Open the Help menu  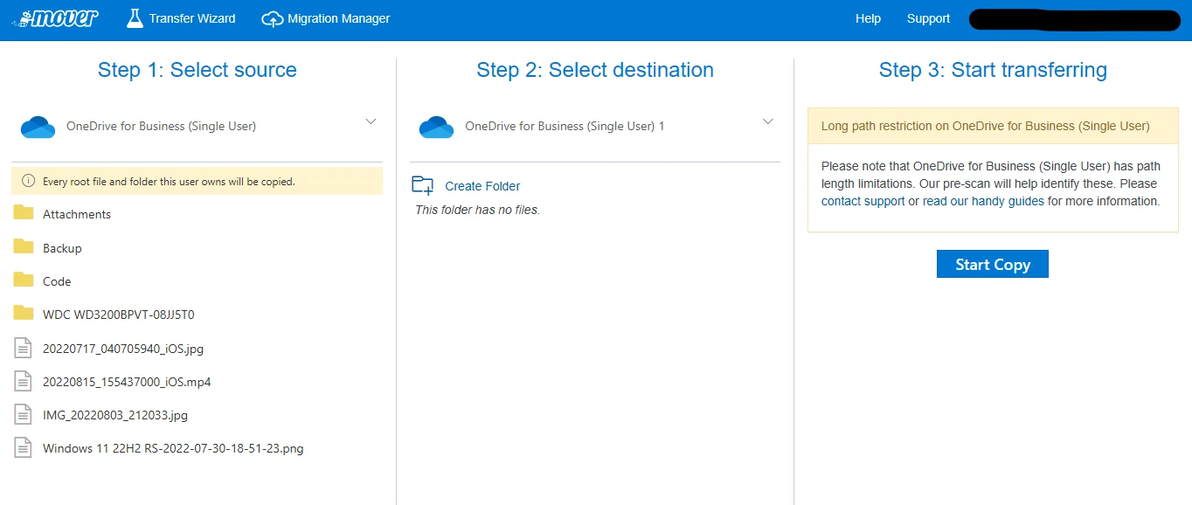coord(868,19)
